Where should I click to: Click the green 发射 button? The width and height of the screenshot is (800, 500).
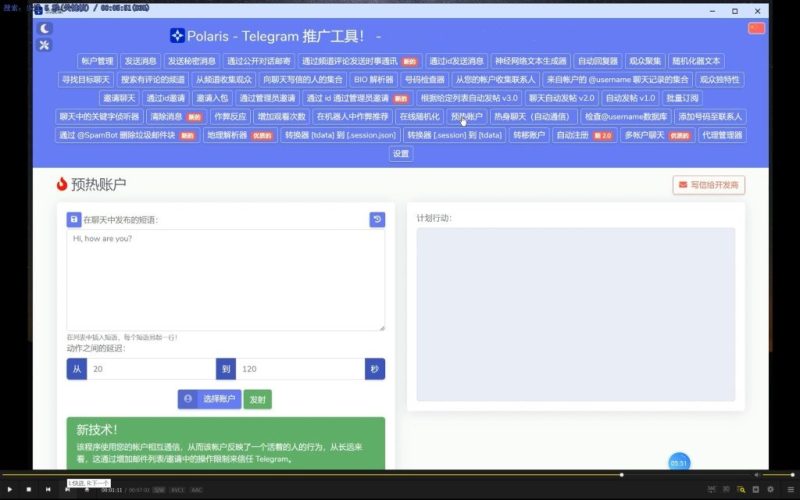[258, 399]
